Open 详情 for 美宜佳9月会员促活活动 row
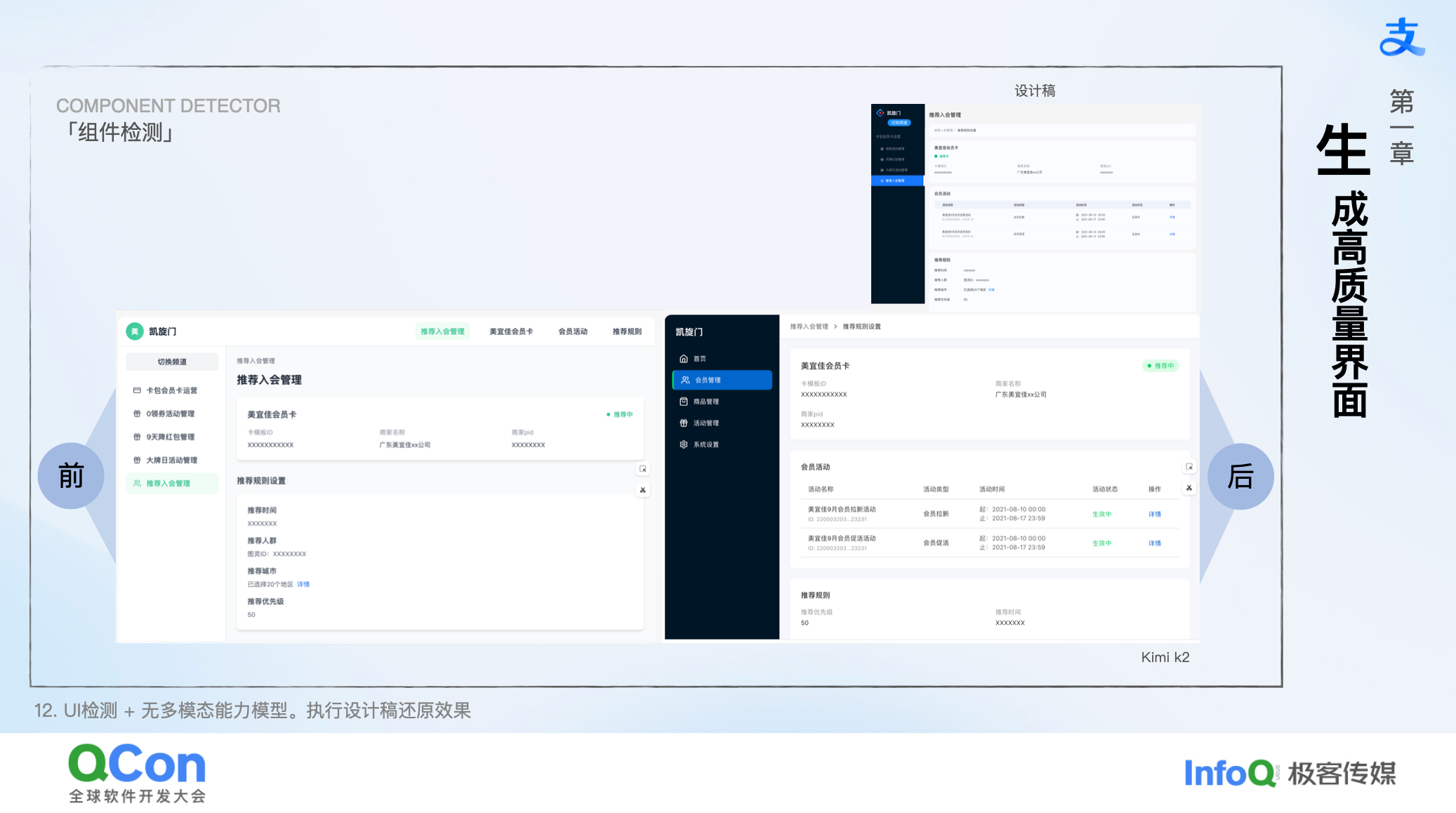This screenshot has height=813, width=1456. coord(1155,543)
